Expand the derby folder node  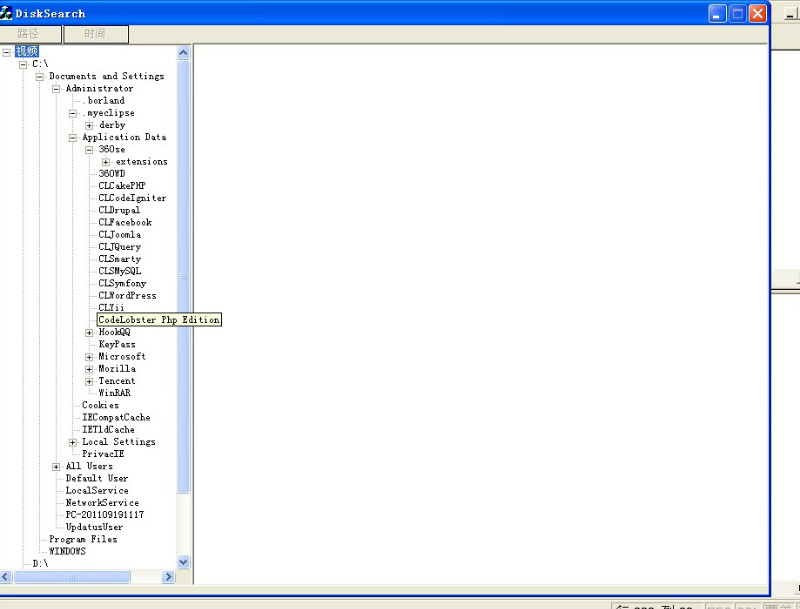coord(89,125)
